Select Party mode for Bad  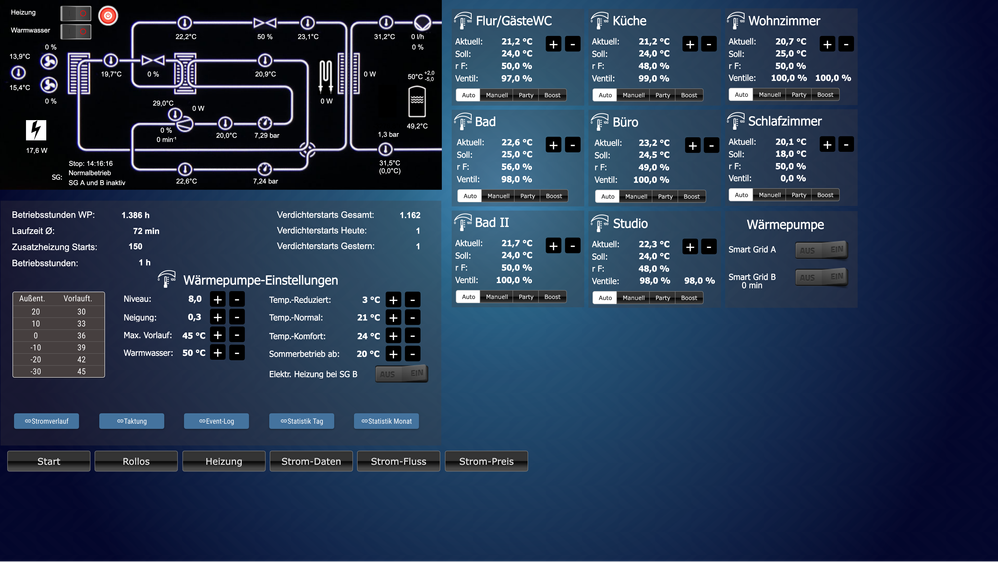(527, 196)
